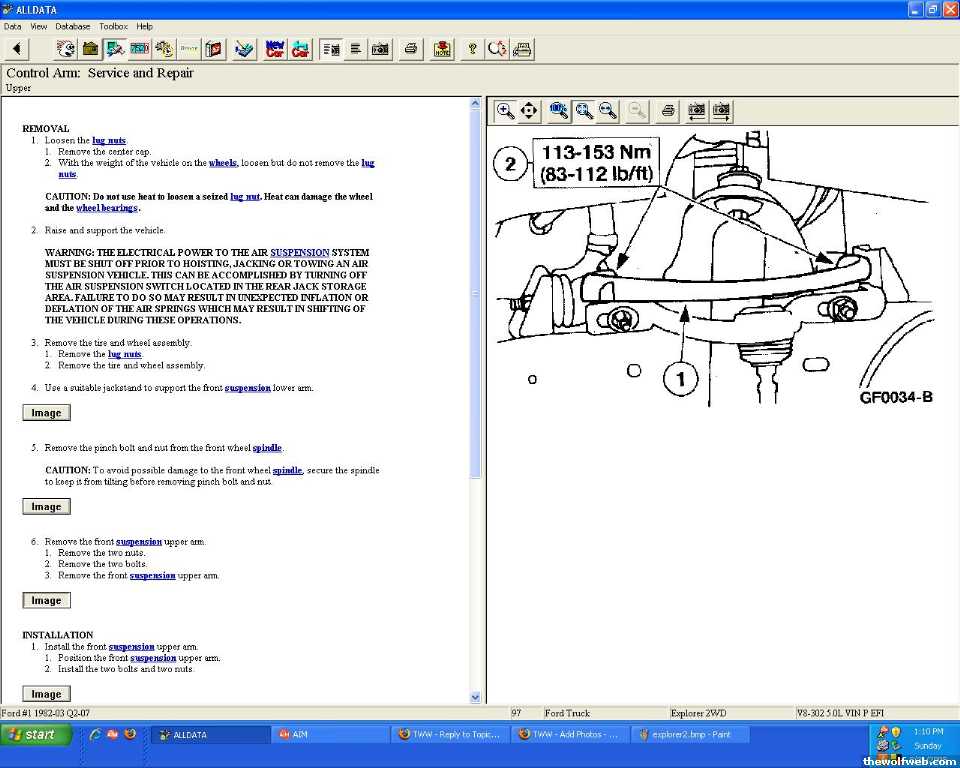Click the yellow question mark help icon
Viewport: 960px width, 768px height.
pyautogui.click(x=472, y=48)
